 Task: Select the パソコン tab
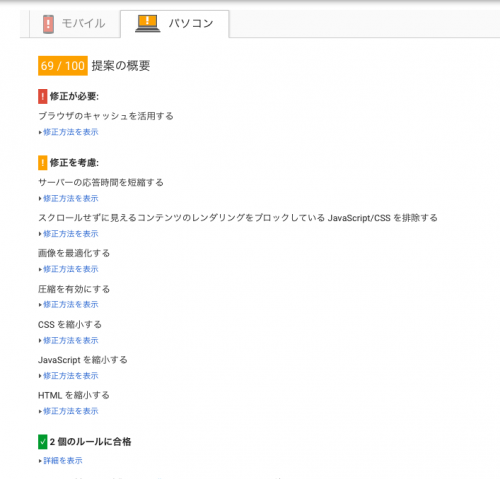tap(175, 24)
